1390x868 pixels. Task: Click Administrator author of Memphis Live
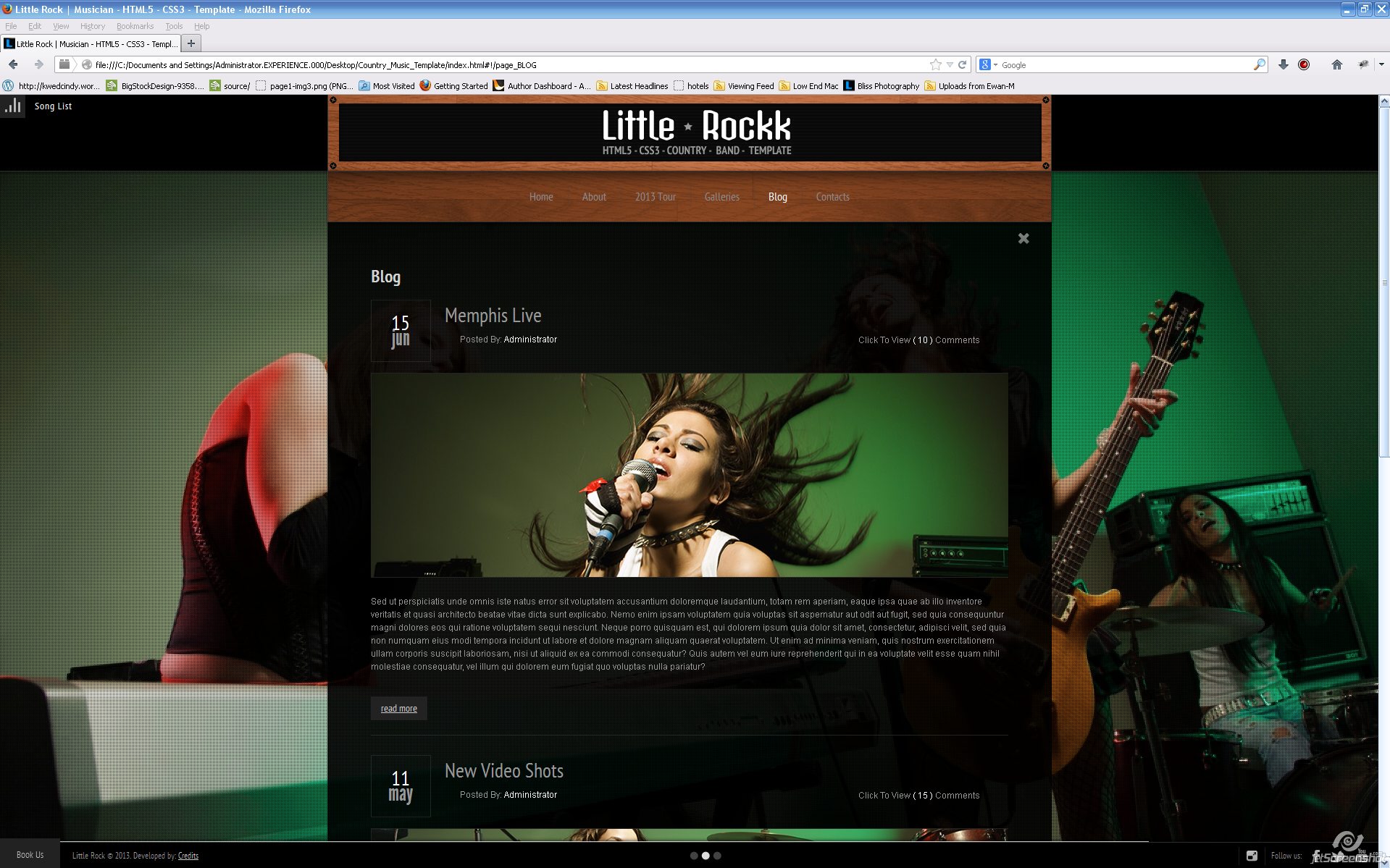click(x=530, y=340)
